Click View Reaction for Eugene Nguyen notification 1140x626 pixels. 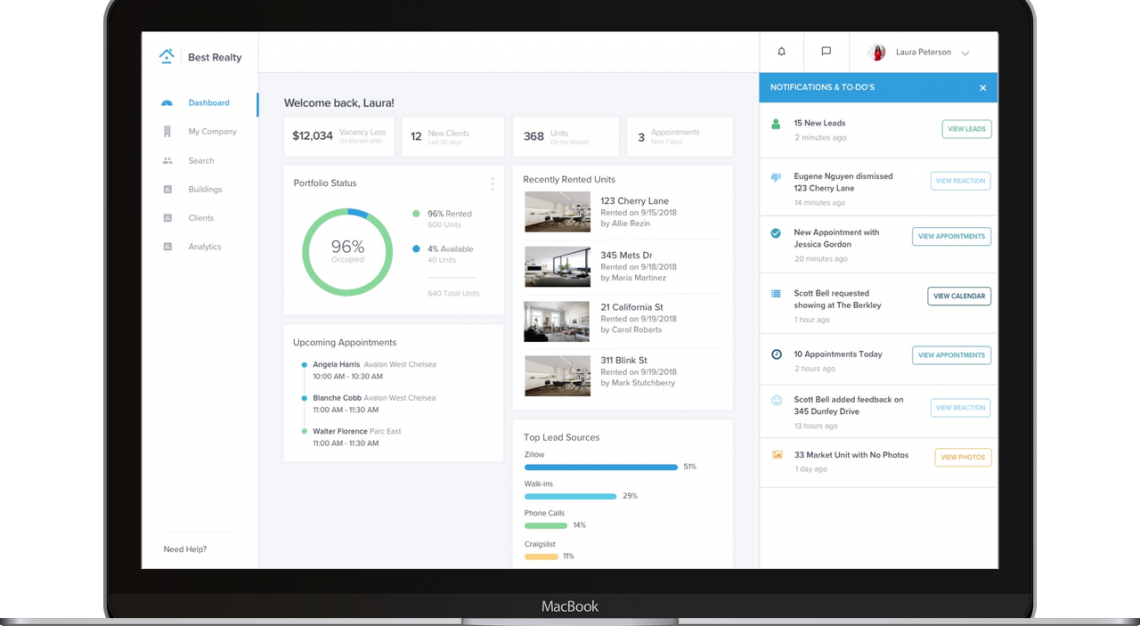(x=960, y=181)
